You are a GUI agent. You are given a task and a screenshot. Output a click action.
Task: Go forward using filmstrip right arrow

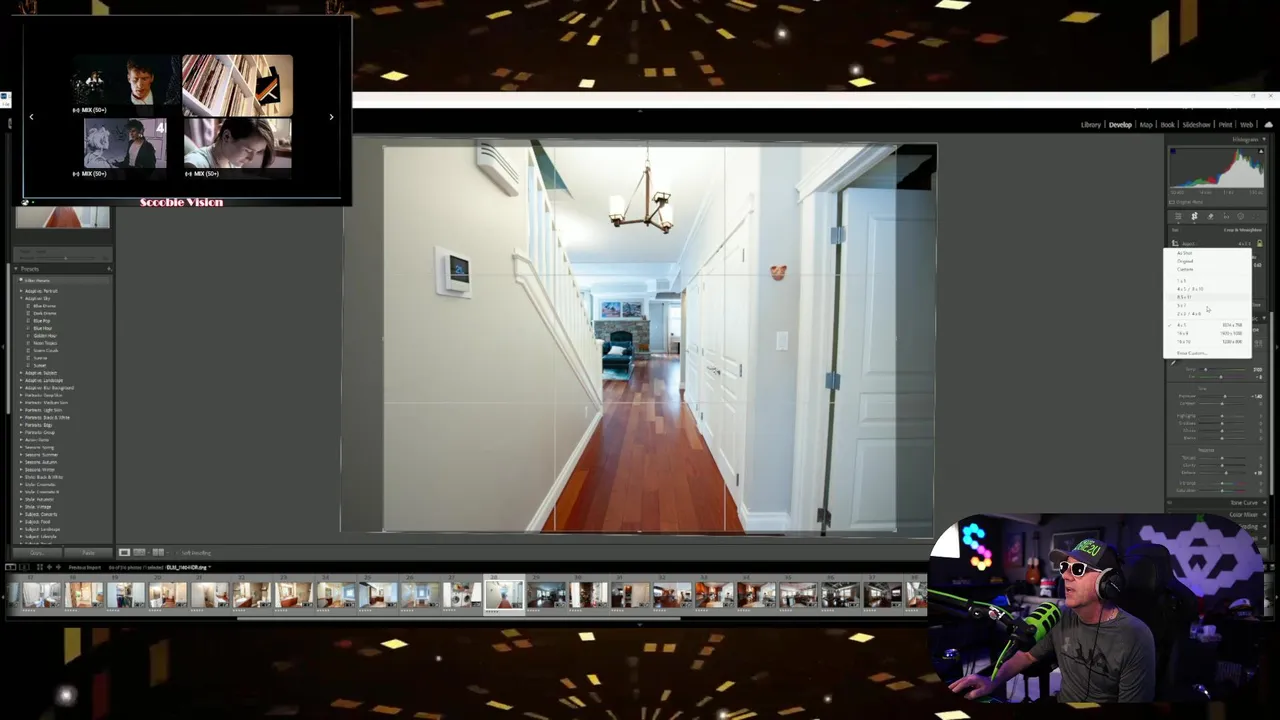click(58, 567)
